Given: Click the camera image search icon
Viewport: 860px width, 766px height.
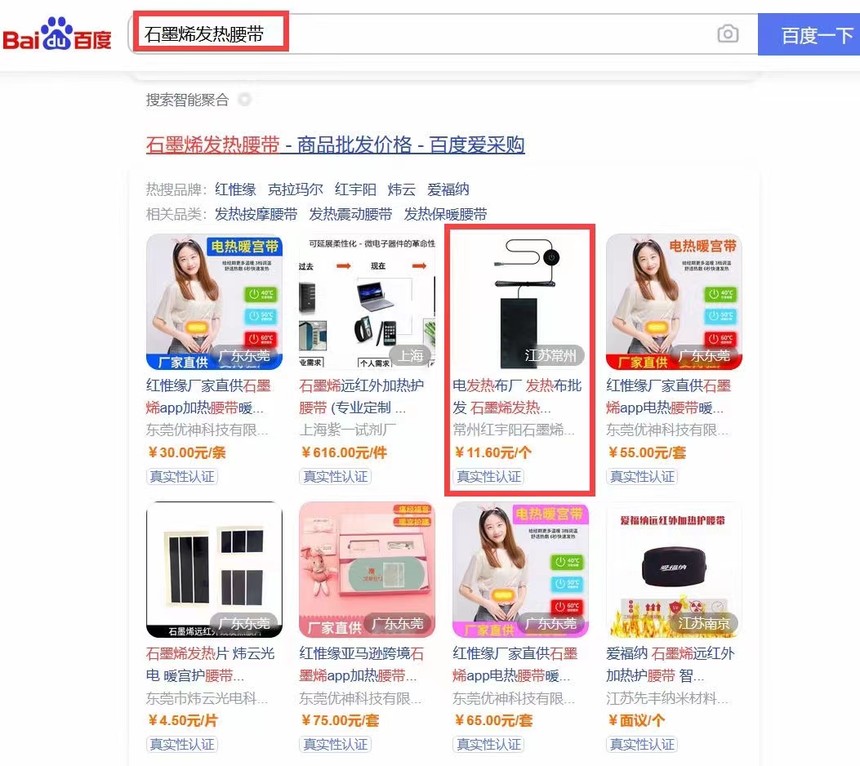Looking at the screenshot, I should [727, 34].
